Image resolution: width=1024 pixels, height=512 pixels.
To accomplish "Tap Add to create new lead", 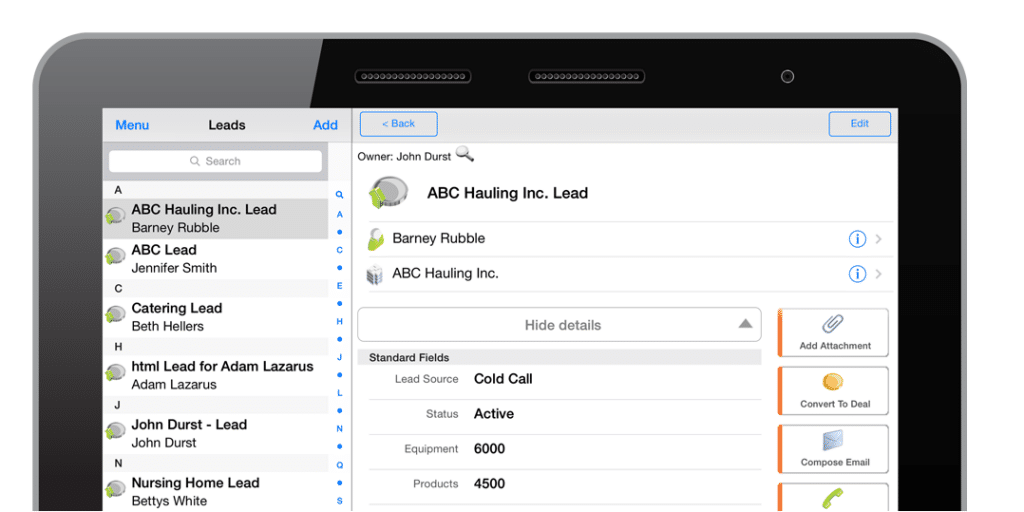I will pyautogui.click(x=325, y=125).
